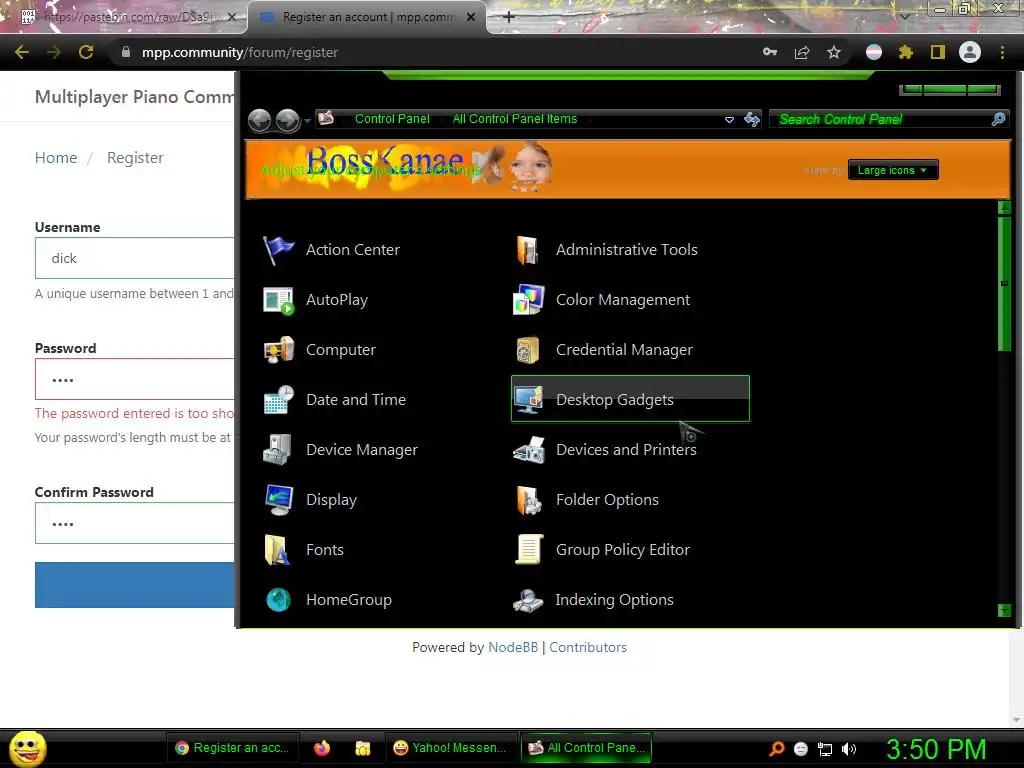
Task: Select the Register an account tab
Action: tap(367, 17)
